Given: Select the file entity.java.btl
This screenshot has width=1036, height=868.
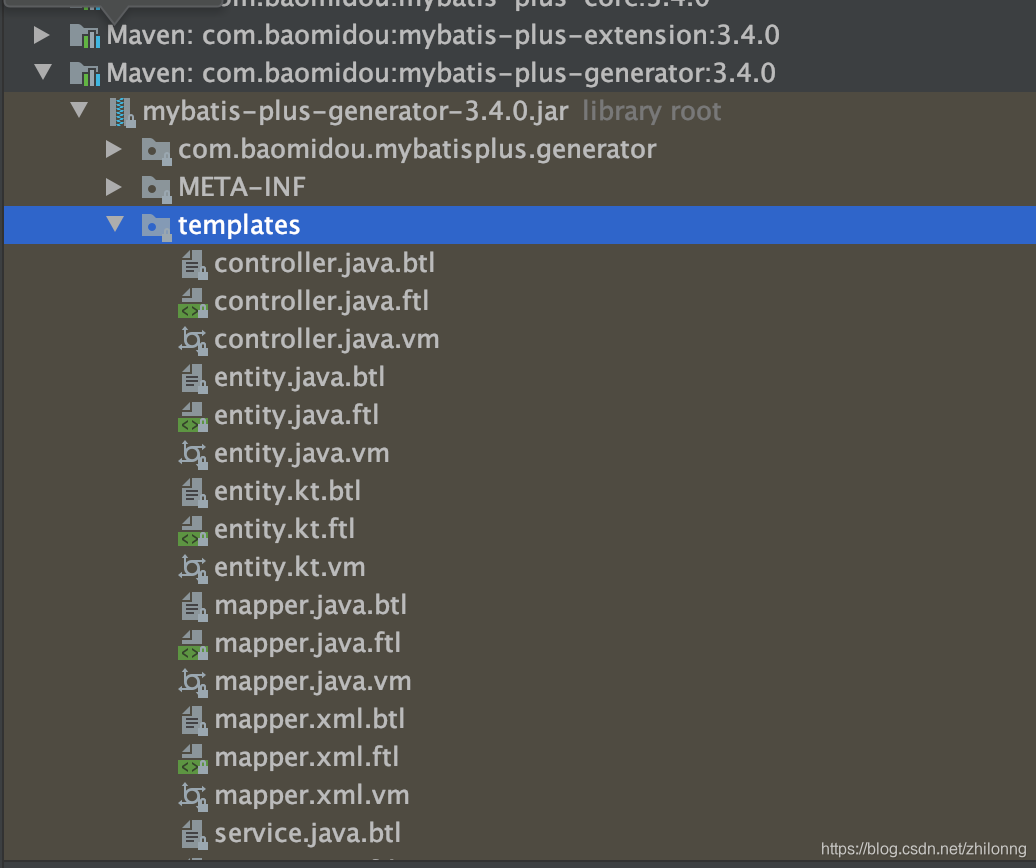Looking at the screenshot, I should tap(300, 377).
